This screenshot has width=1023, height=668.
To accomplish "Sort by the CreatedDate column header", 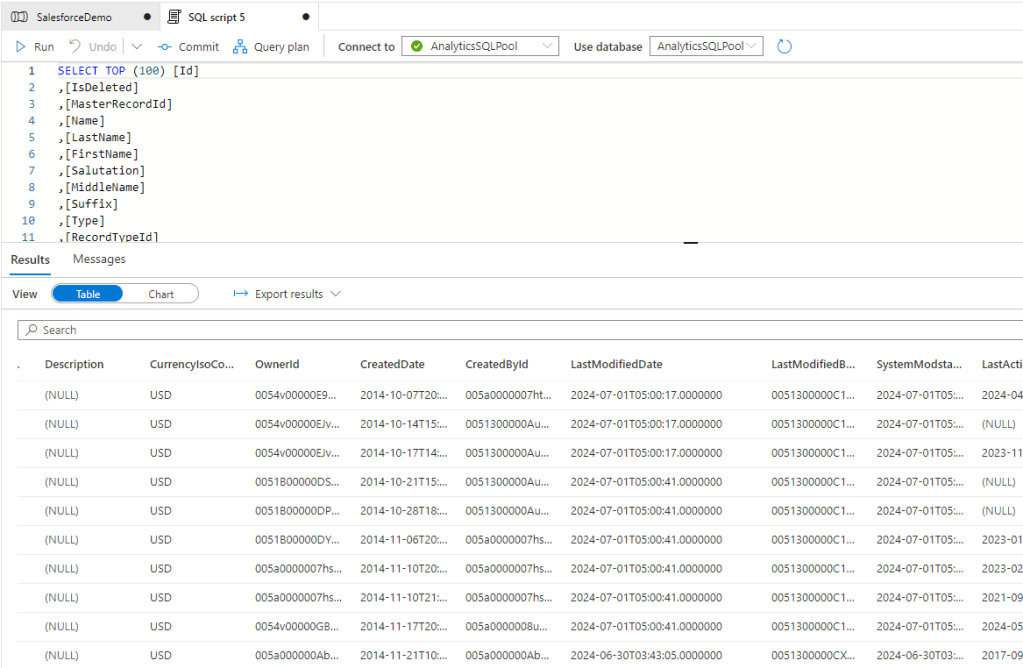I will [x=392, y=365].
